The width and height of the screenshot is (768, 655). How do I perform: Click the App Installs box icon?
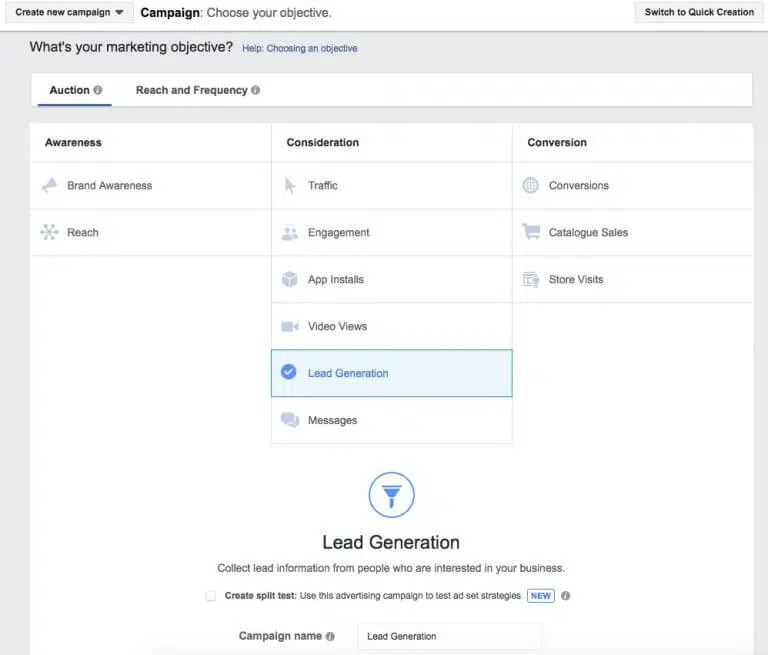pyautogui.click(x=290, y=280)
